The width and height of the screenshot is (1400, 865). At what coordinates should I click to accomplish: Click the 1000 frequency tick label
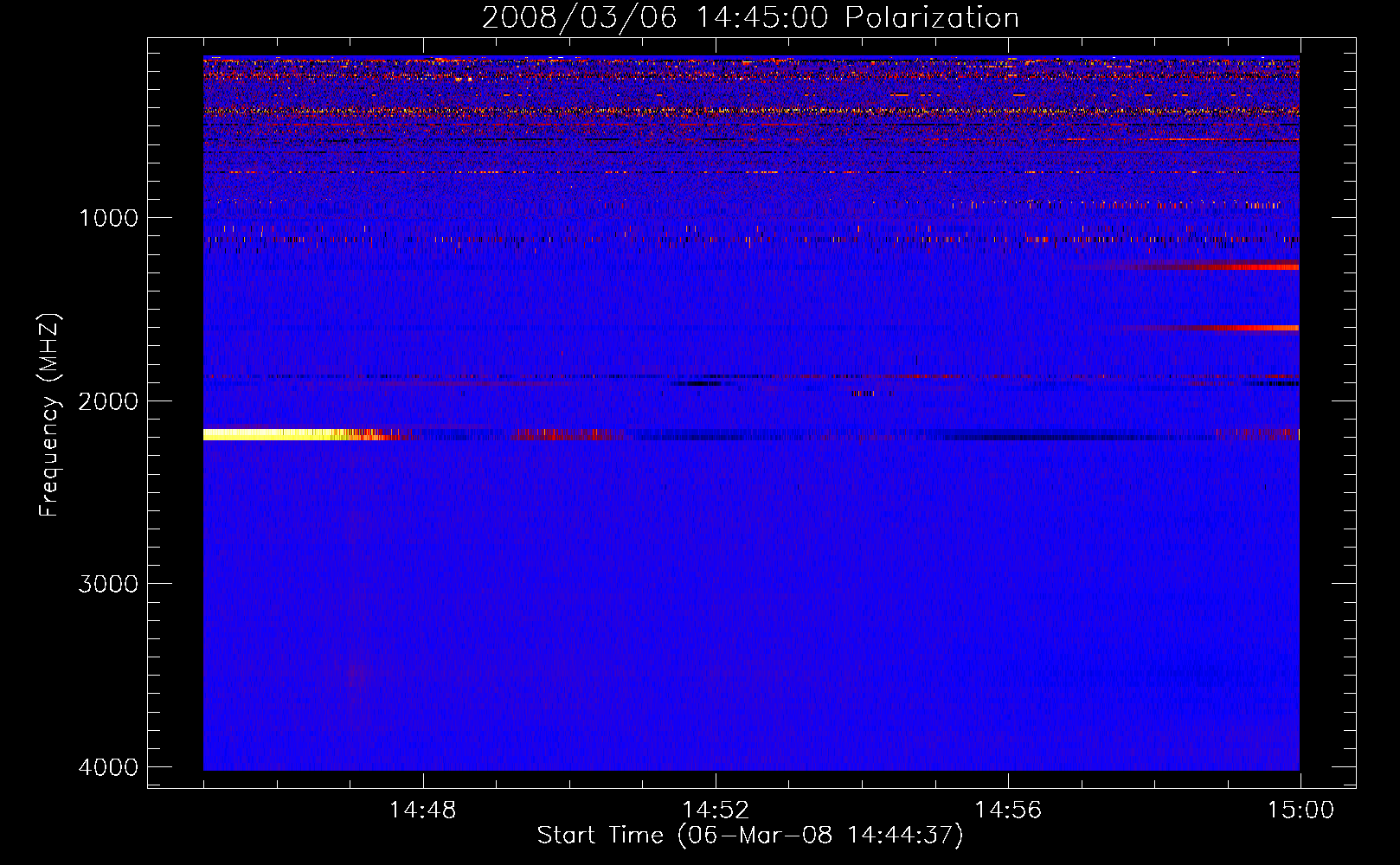(108, 217)
